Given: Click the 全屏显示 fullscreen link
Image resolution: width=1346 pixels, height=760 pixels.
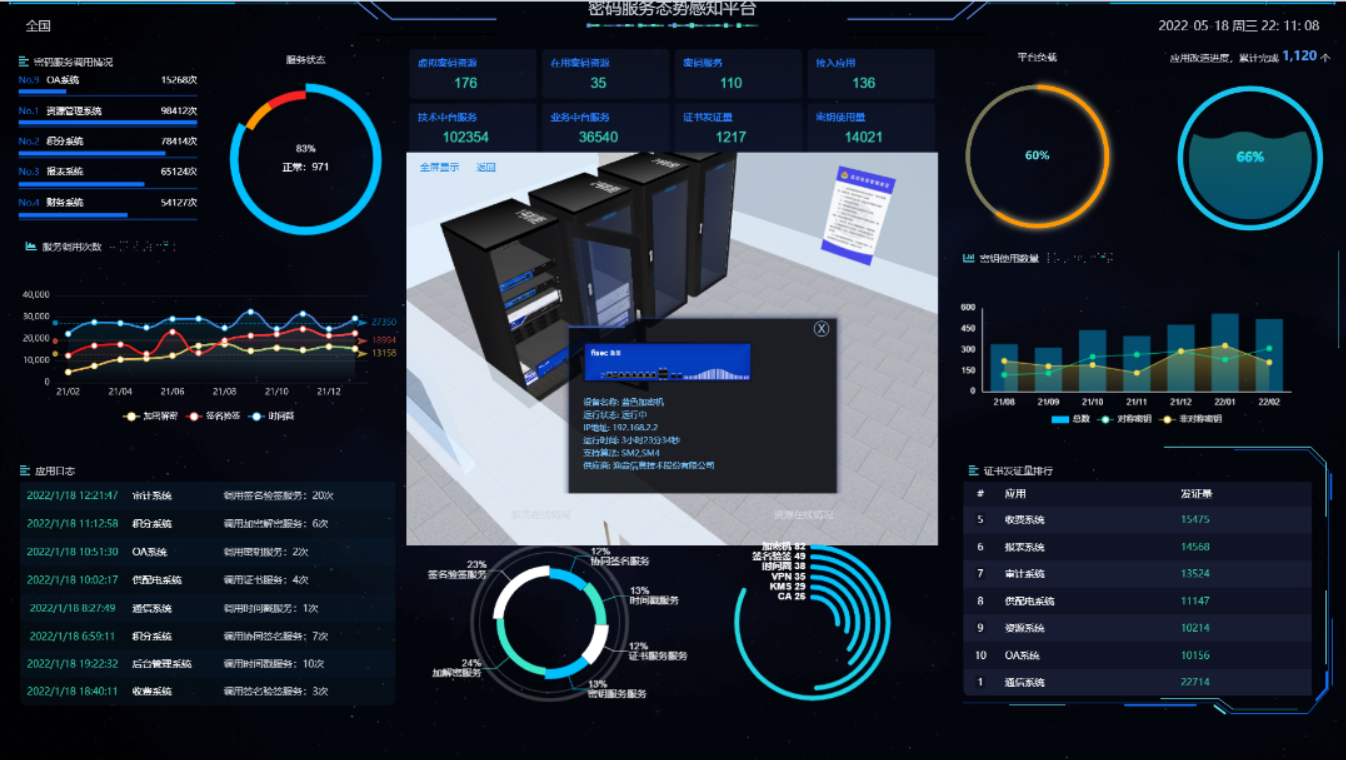Looking at the screenshot, I should pyautogui.click(x=439, y=167).
